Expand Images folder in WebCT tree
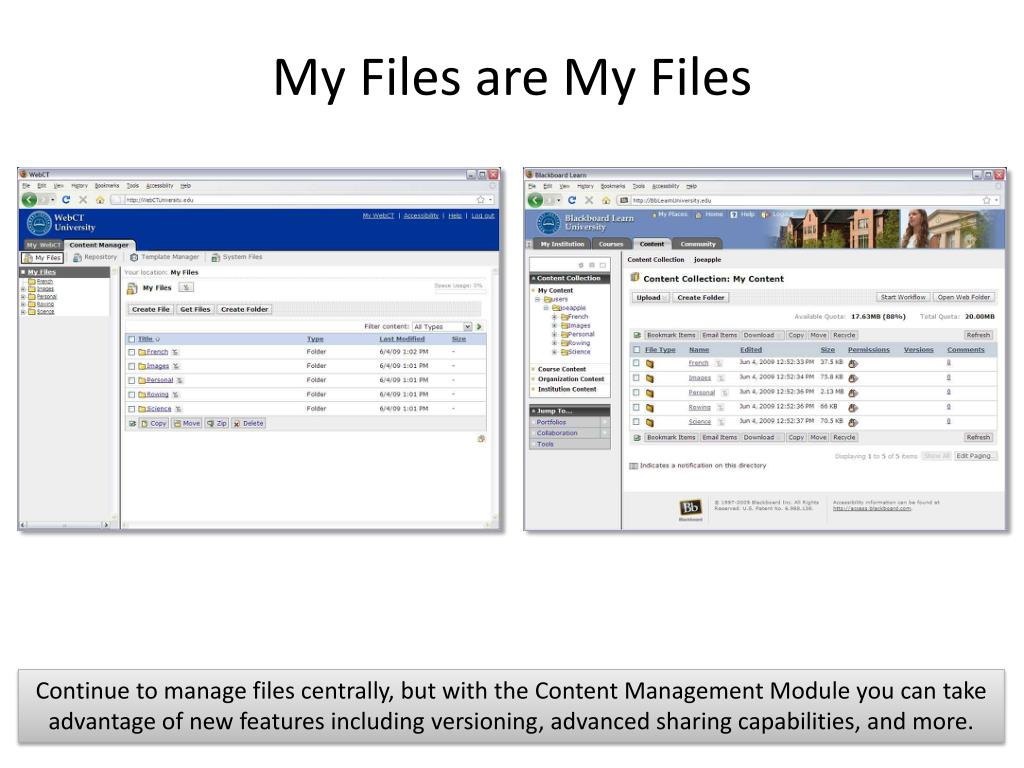 click(x=24, y=289)
